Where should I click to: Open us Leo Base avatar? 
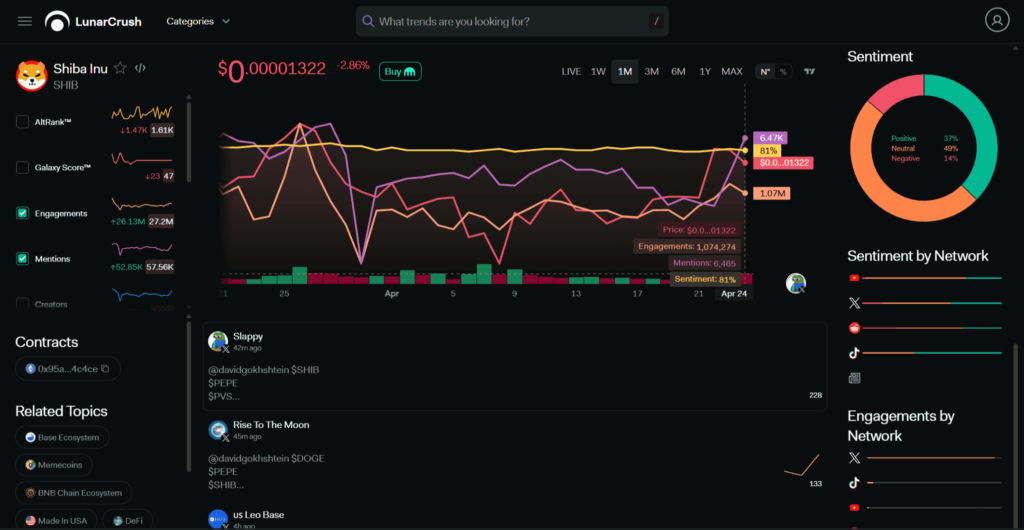(217, 520)
